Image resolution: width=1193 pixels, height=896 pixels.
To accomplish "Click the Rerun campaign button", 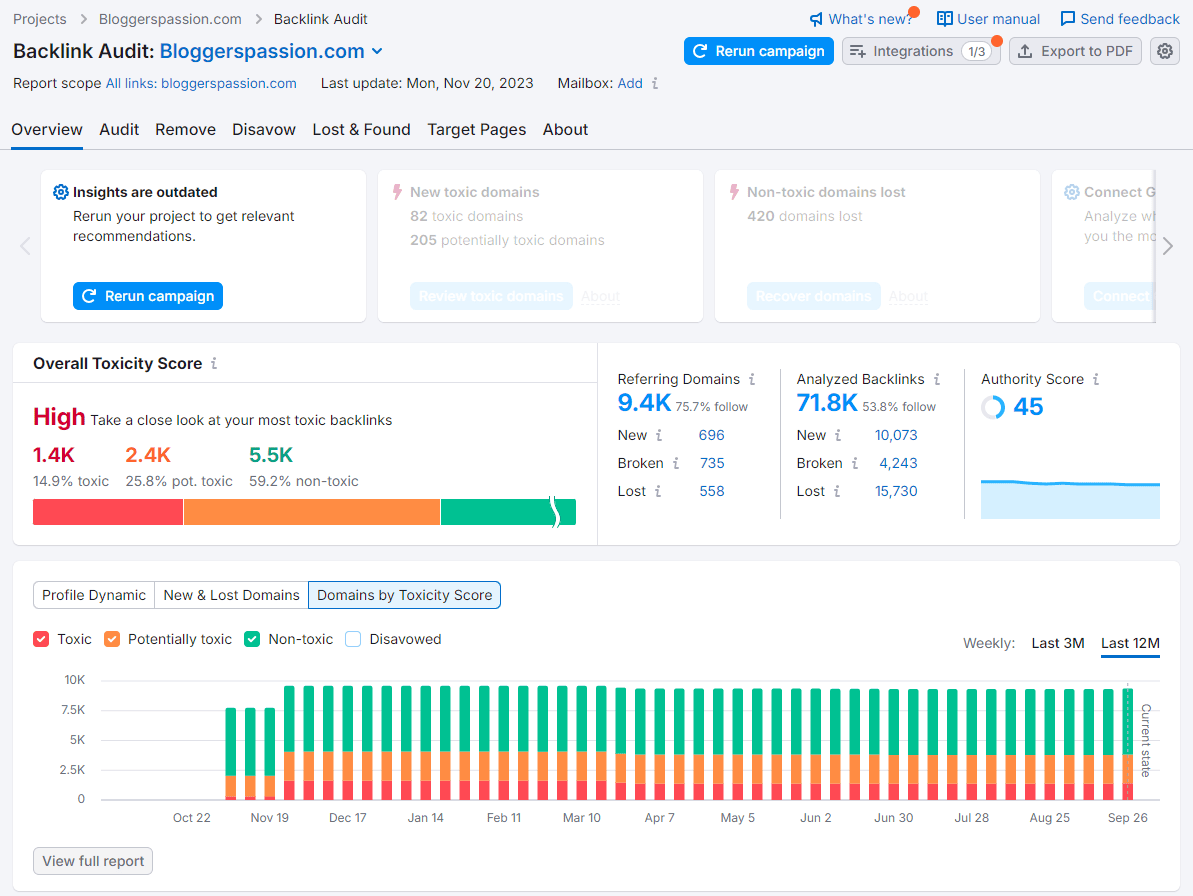I will [758, 50].
